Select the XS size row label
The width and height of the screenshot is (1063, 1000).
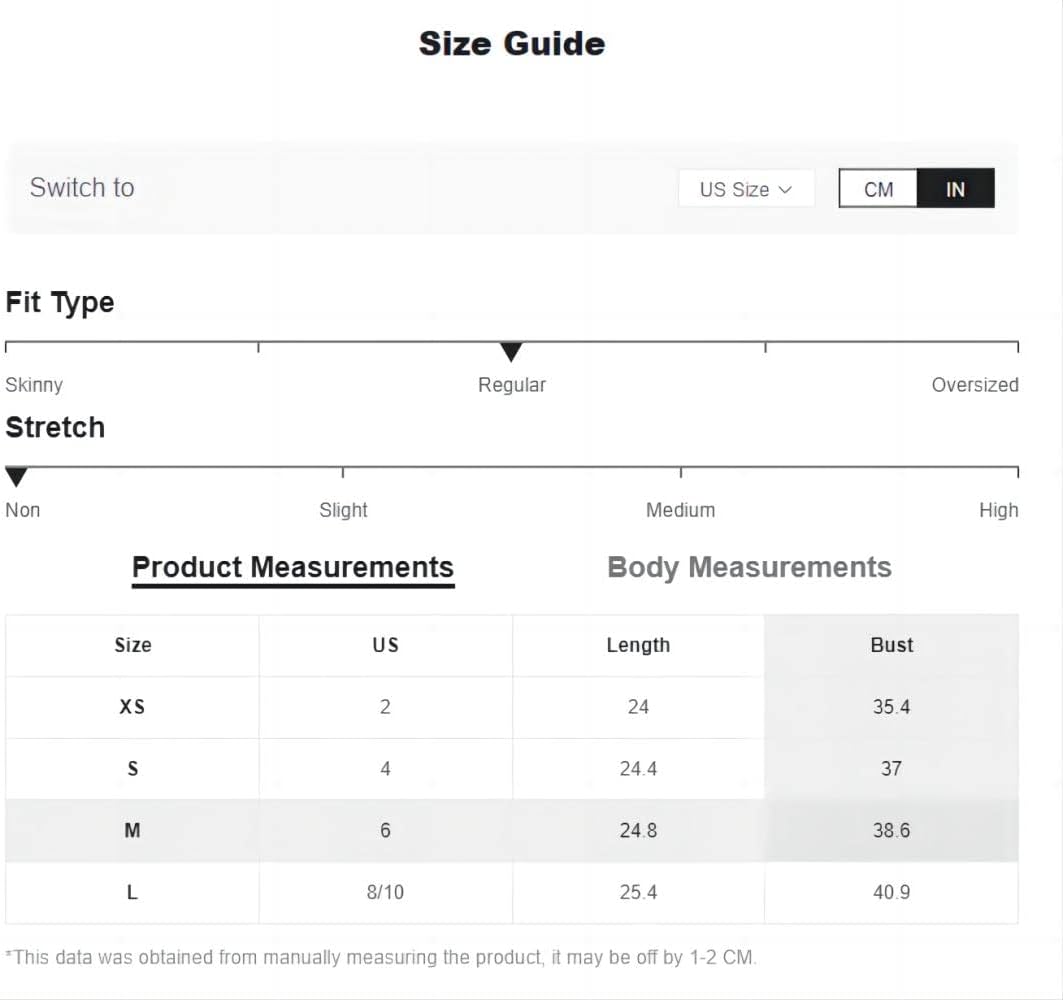[132, 707]
